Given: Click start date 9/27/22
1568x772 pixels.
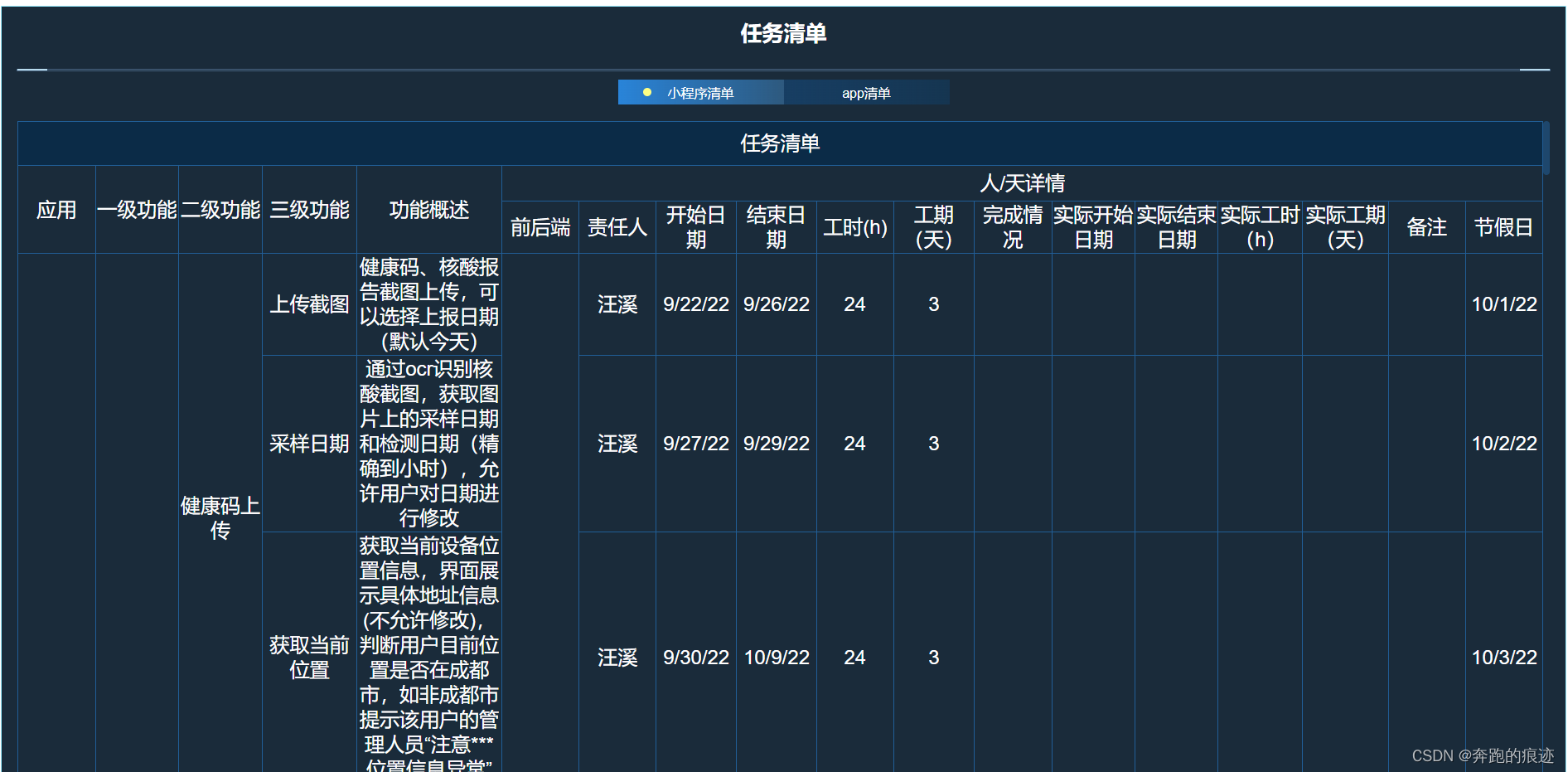Looking at the screenshot, I should click(696, 444).
